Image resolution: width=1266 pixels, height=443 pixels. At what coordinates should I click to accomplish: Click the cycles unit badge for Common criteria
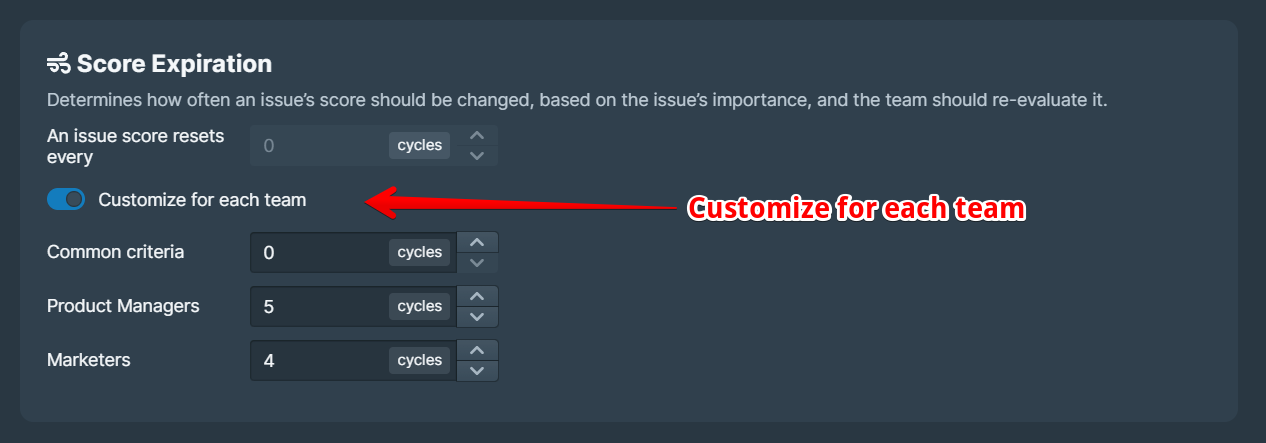(x=420, y=252)
